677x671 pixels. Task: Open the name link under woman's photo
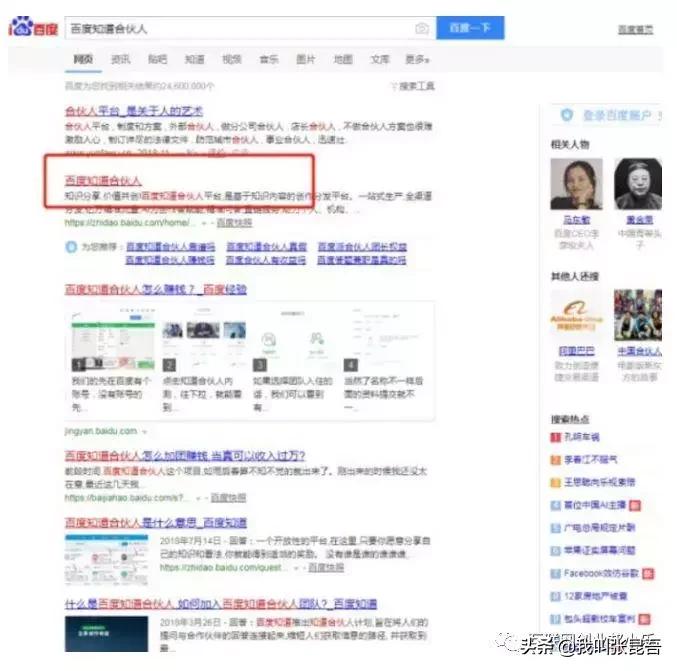click(577, 220)
